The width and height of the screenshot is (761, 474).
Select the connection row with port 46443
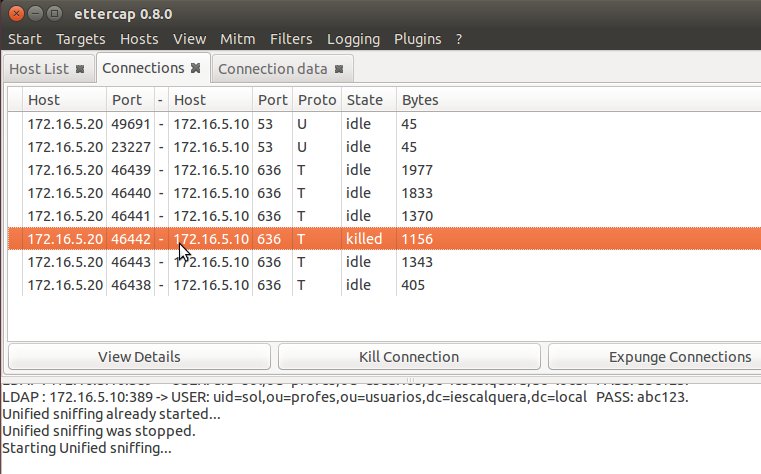[384, 262]
